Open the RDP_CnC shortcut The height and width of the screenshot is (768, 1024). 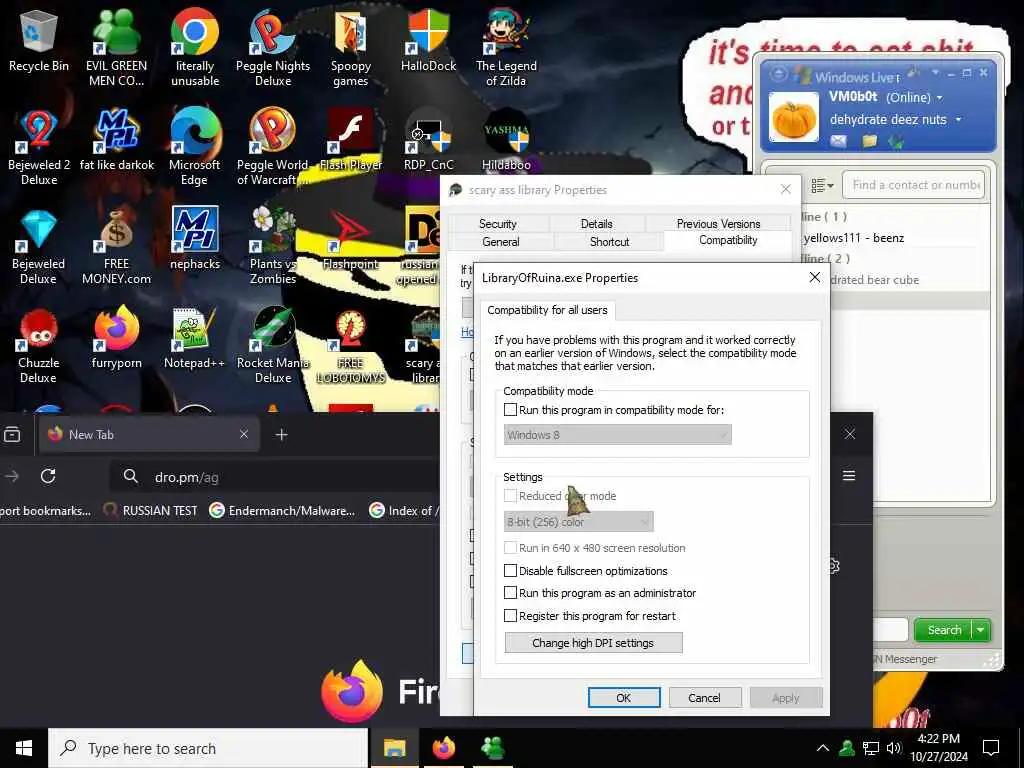click(428, 140)
